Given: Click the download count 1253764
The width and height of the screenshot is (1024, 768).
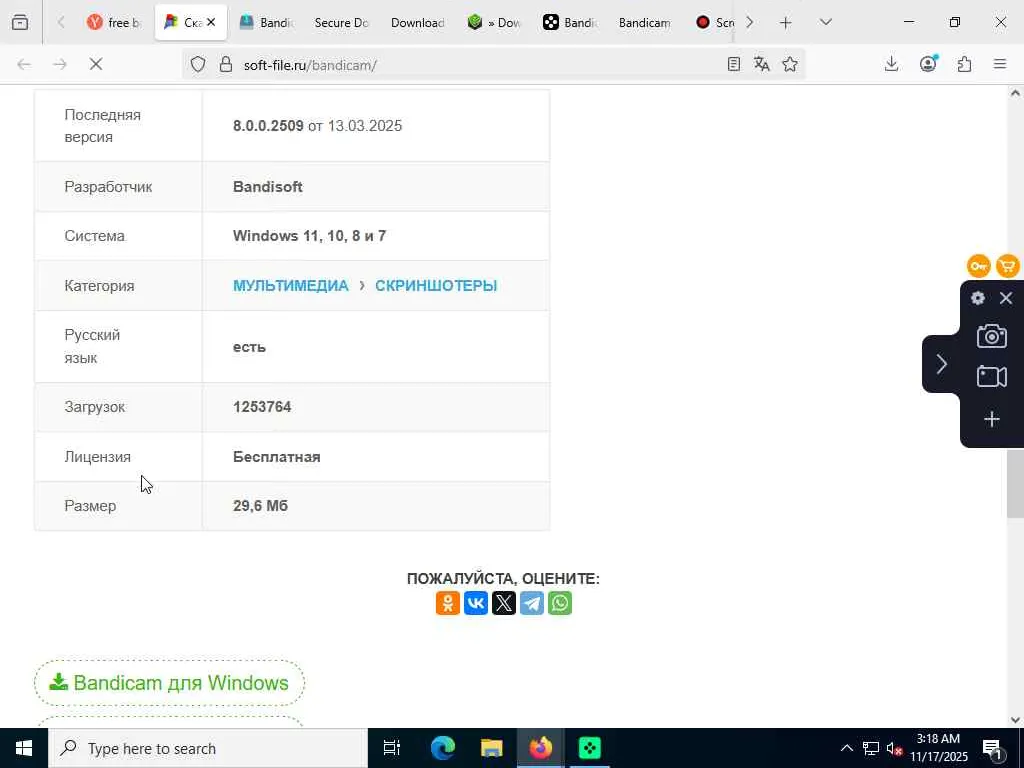Looking at the screenshot, I should click(x=262, y=407).
